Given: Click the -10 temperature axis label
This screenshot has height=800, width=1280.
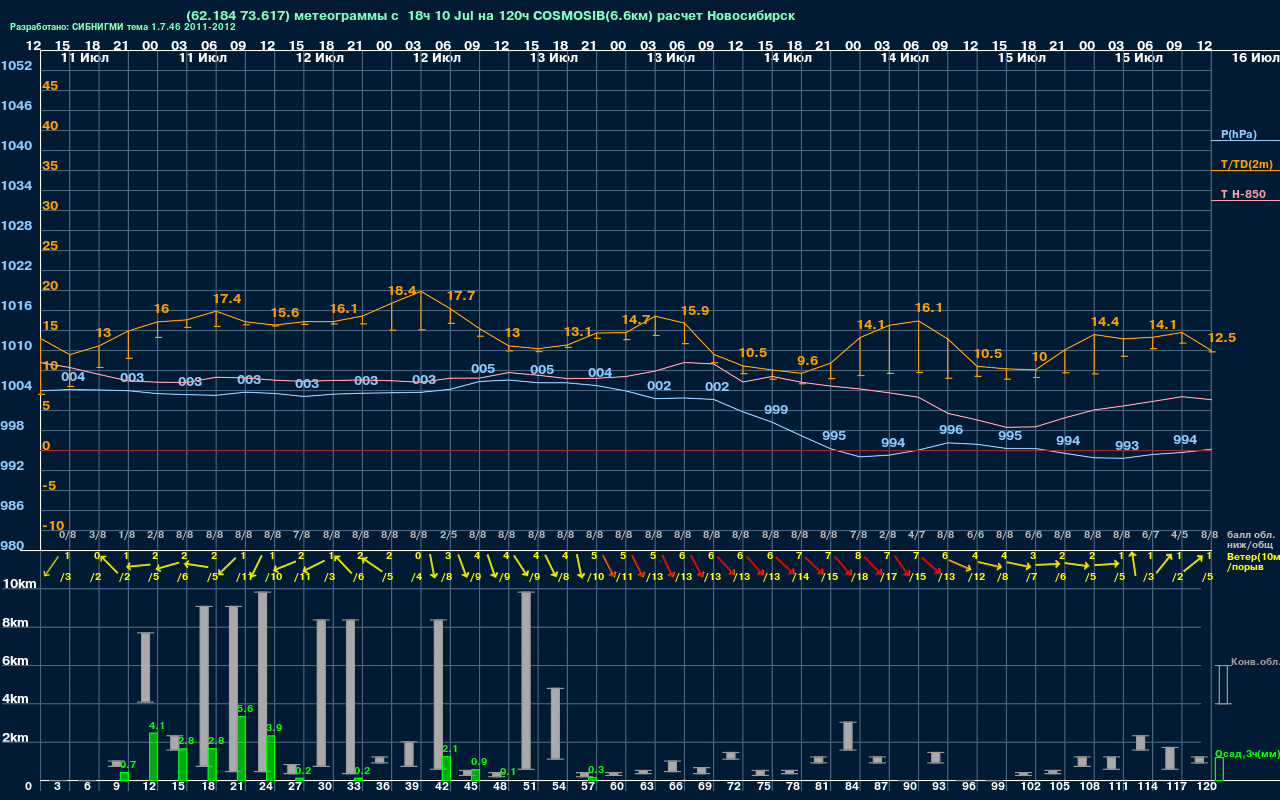Looking at the screenshot, I should tap(54, 526).
